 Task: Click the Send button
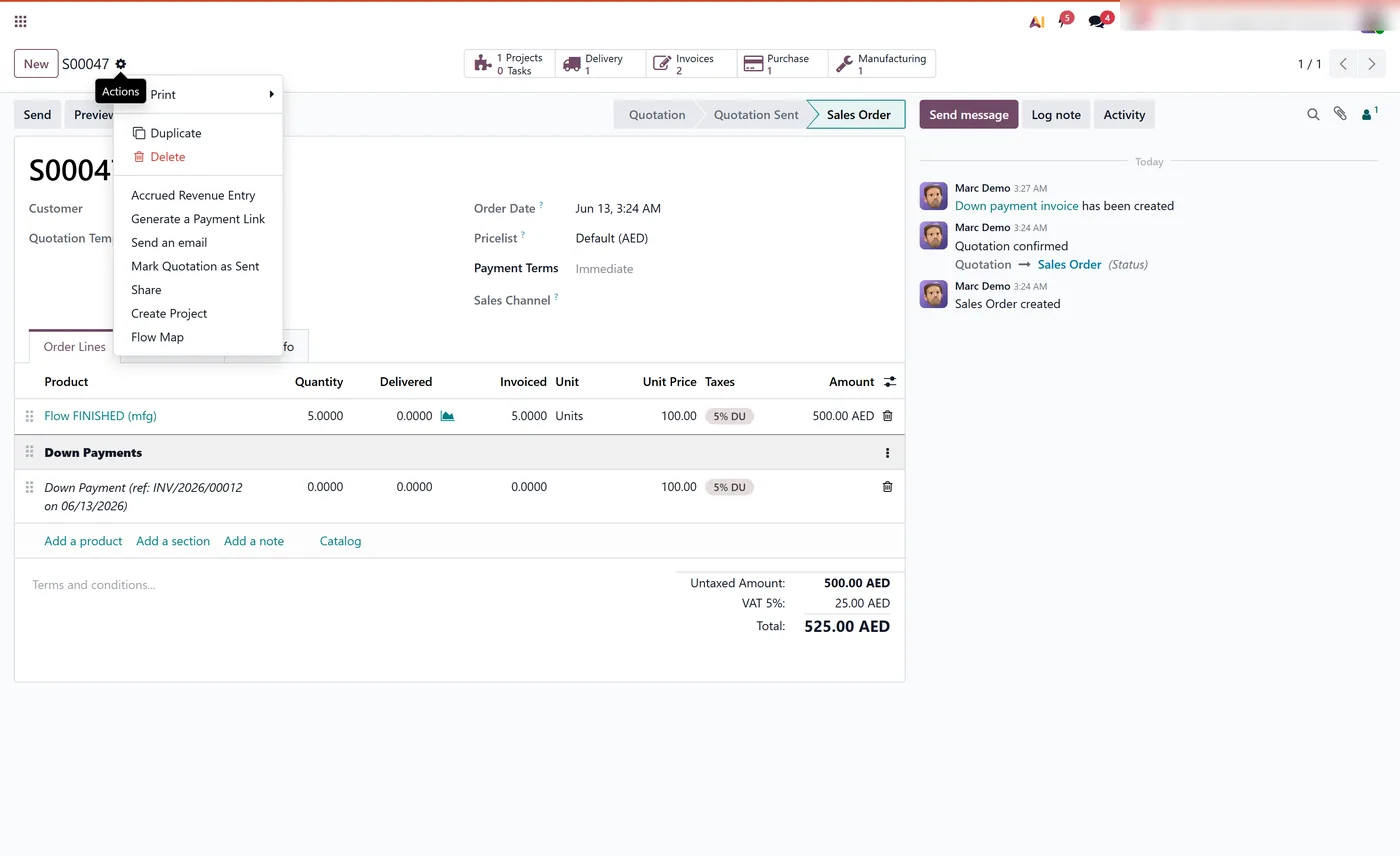pyautogui.click(x=37, y=114)
